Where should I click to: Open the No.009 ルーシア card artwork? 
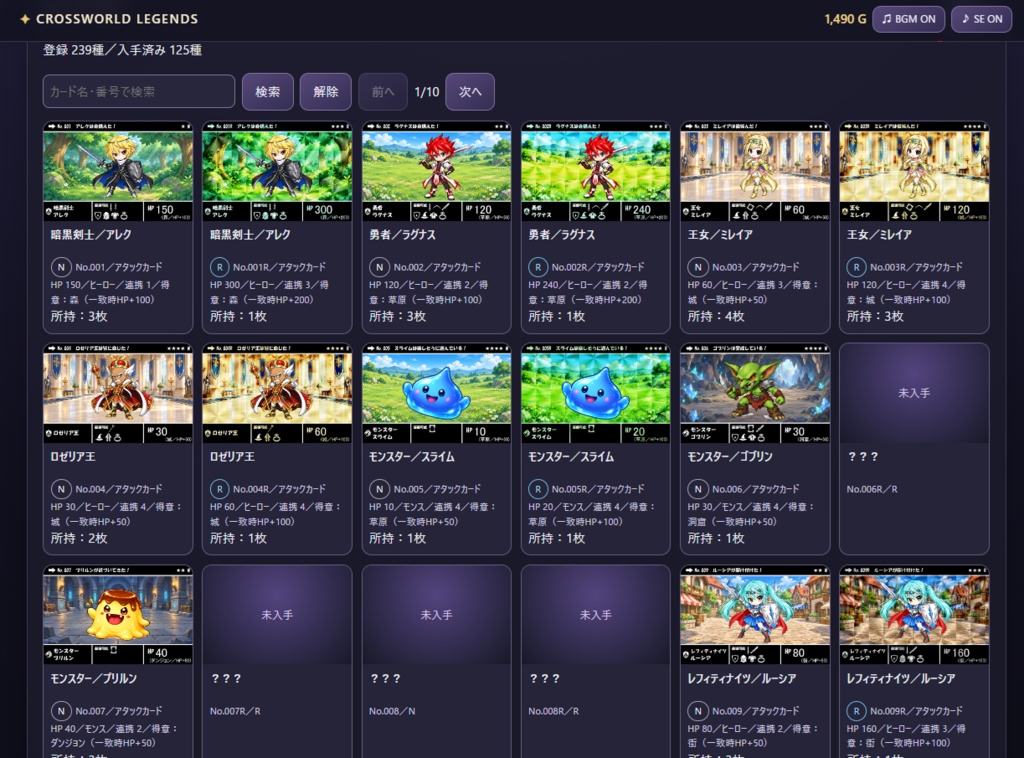click(x=755, y=616)
